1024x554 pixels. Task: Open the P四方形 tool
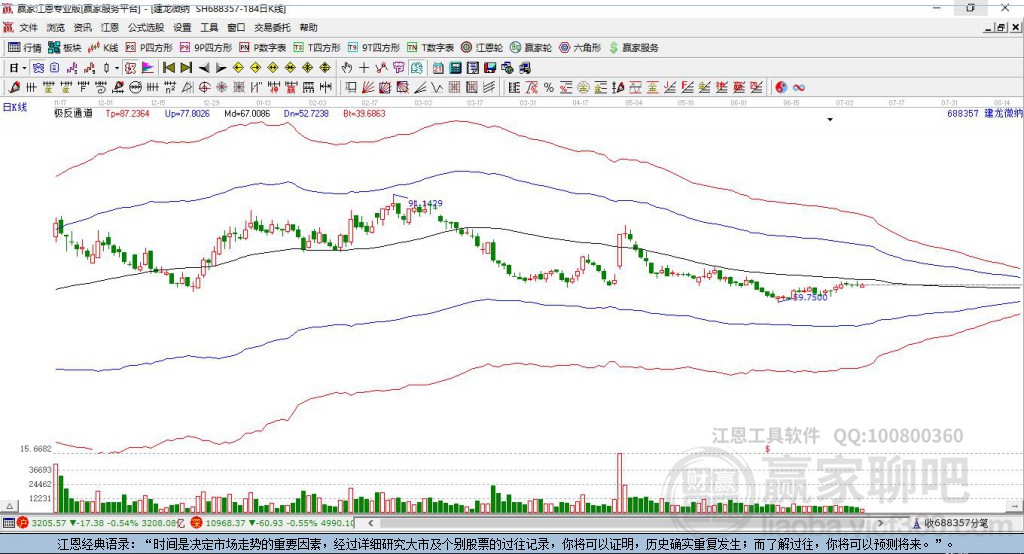pyautogui.click(x=149, y=48)
